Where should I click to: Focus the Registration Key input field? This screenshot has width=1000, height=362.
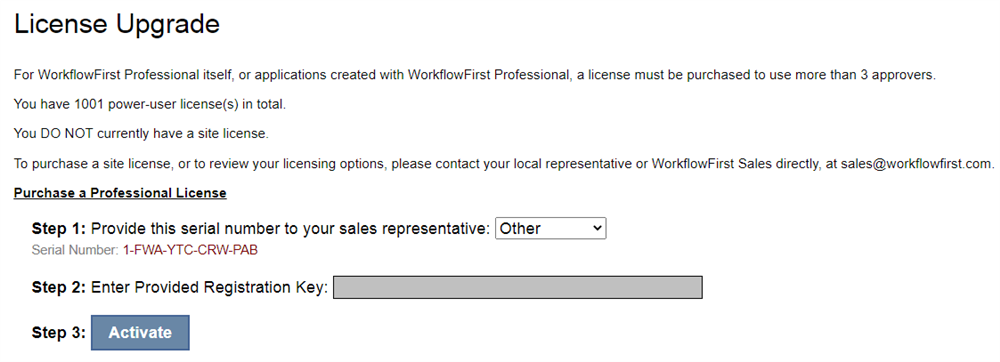coord(518,287)
